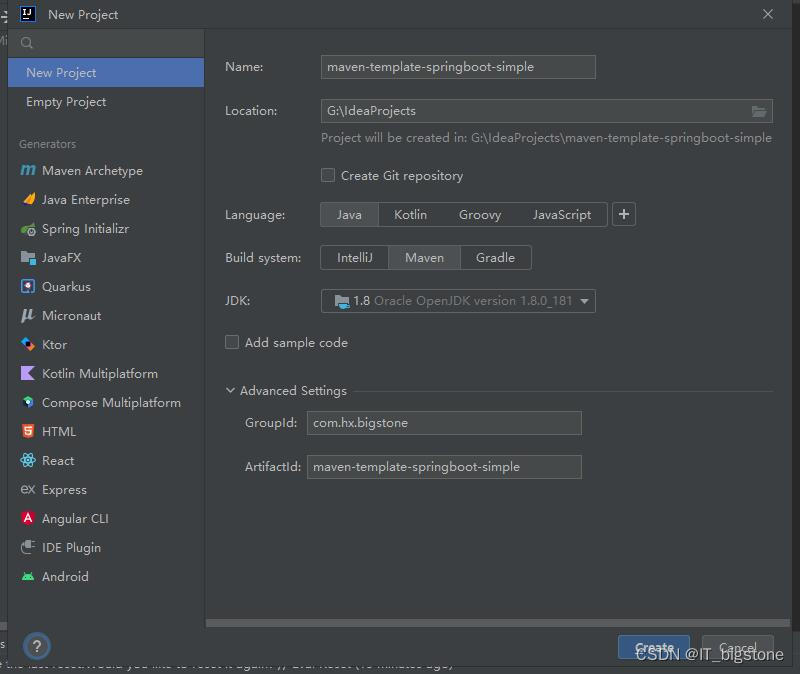Click the project Name input field
This screenshot has width=800, height=674.
click(x=458, y=67)
